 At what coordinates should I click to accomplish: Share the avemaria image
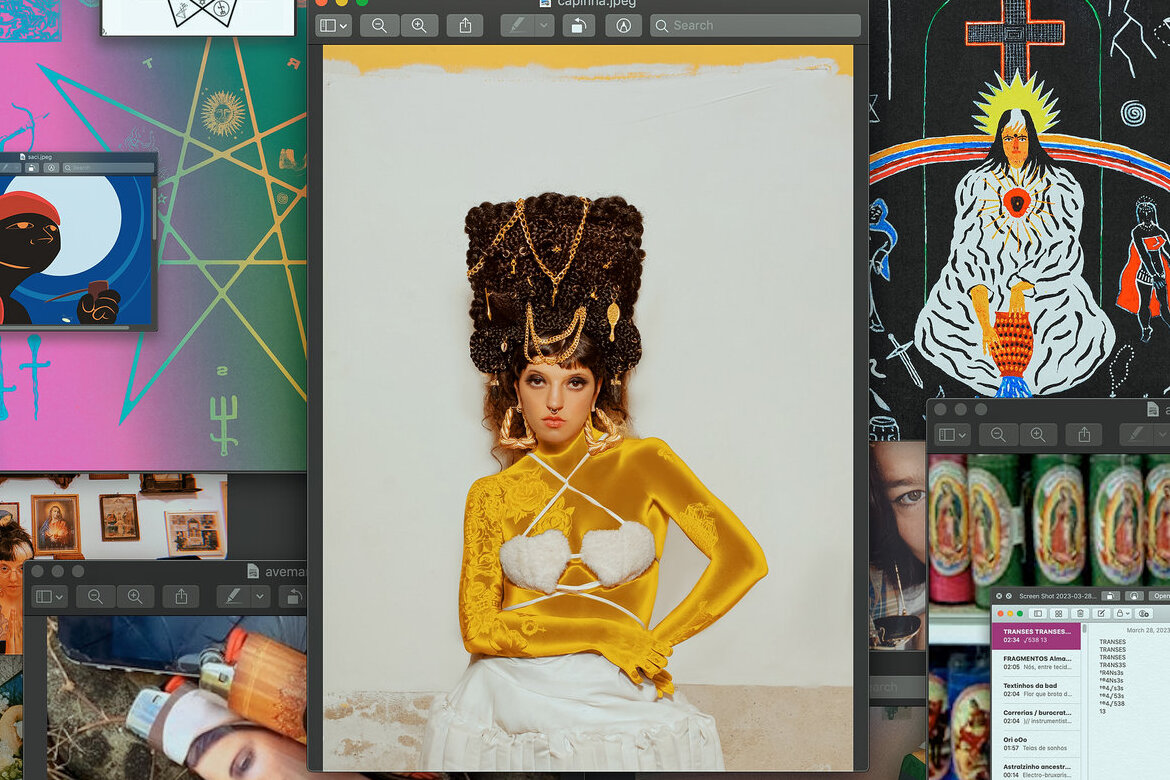(x=181, y=596)
